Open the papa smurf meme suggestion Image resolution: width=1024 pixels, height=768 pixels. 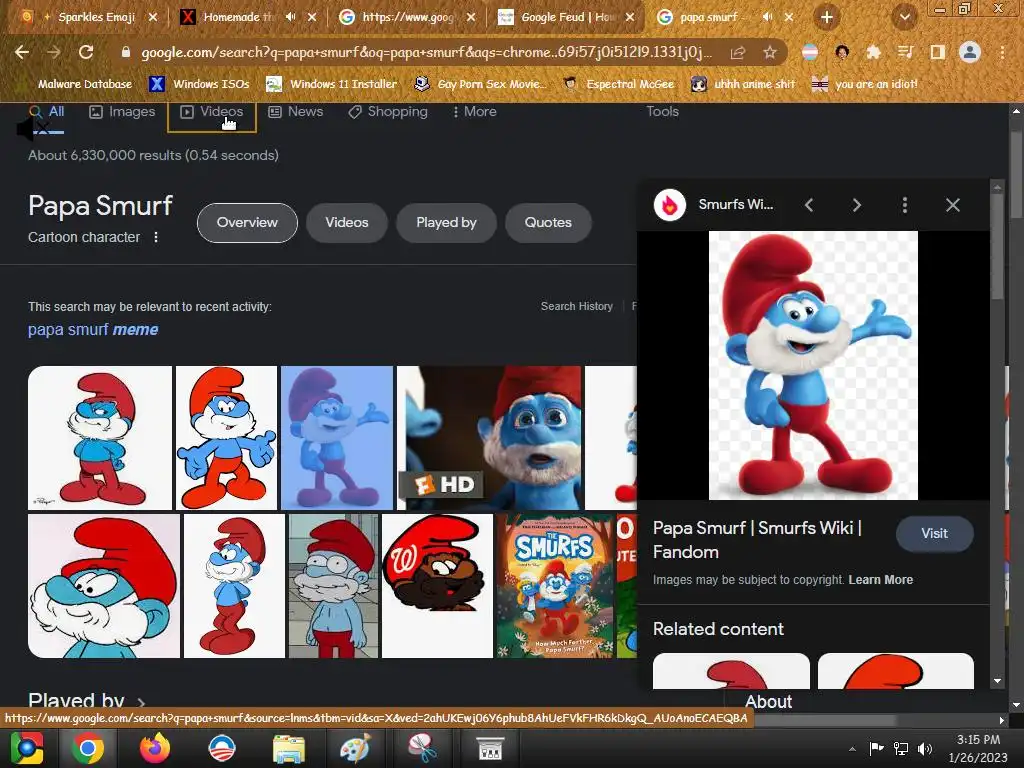(93, 330)
